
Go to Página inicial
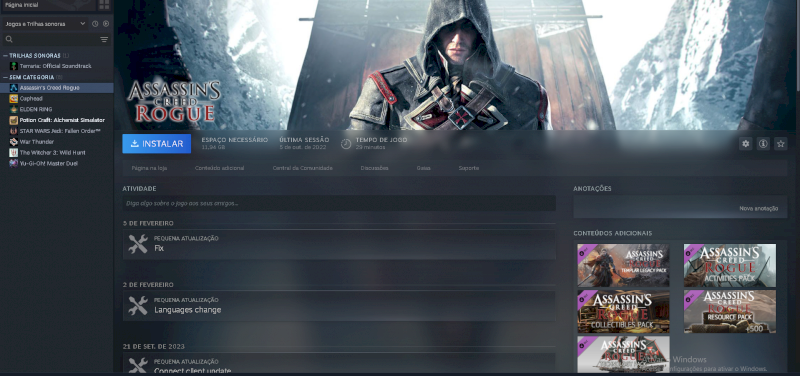click(x=48, y=5)
